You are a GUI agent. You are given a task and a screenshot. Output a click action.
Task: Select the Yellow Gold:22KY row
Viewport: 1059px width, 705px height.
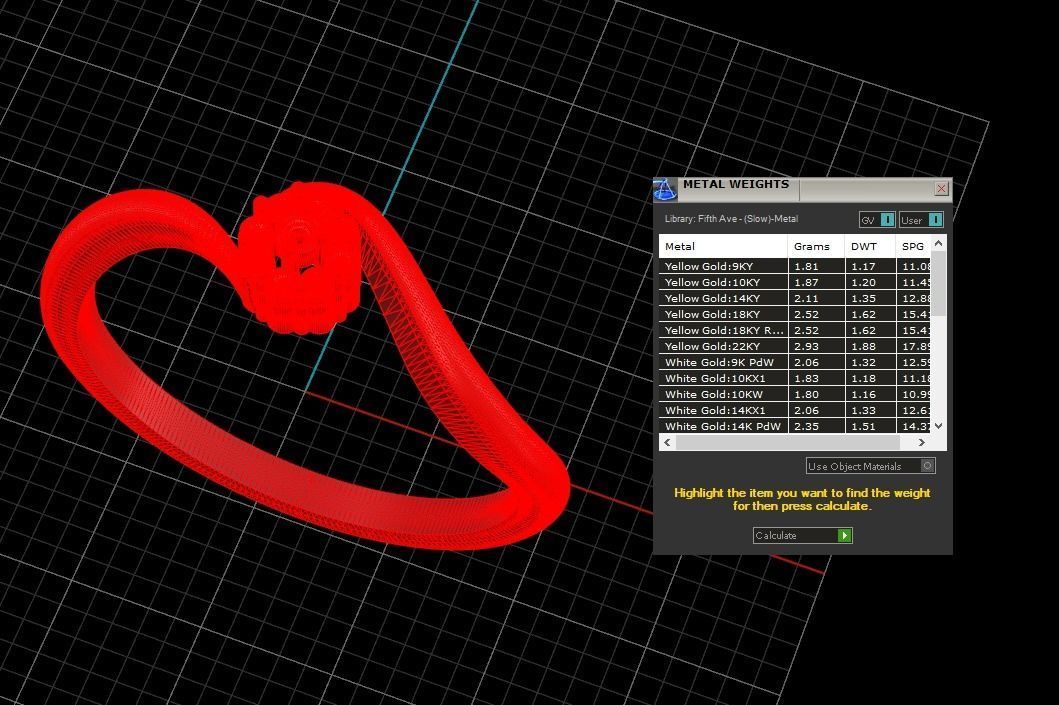(x=795, y=346)
